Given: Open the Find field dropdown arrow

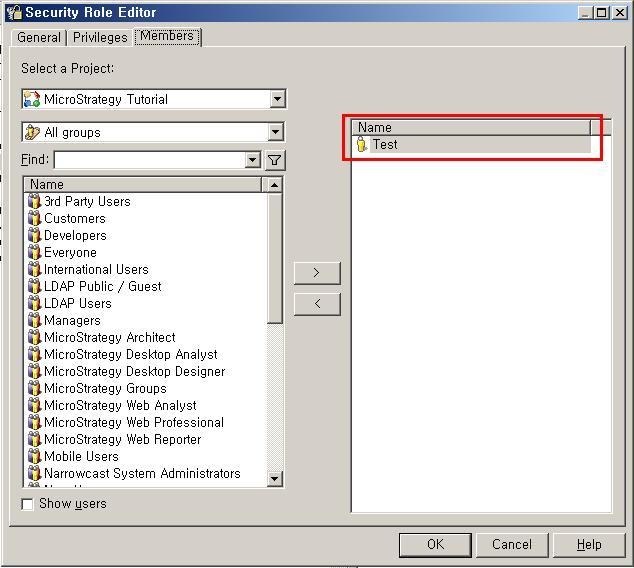Looking at the screenshot, I should pyautogui.click(x=252, y=160).
